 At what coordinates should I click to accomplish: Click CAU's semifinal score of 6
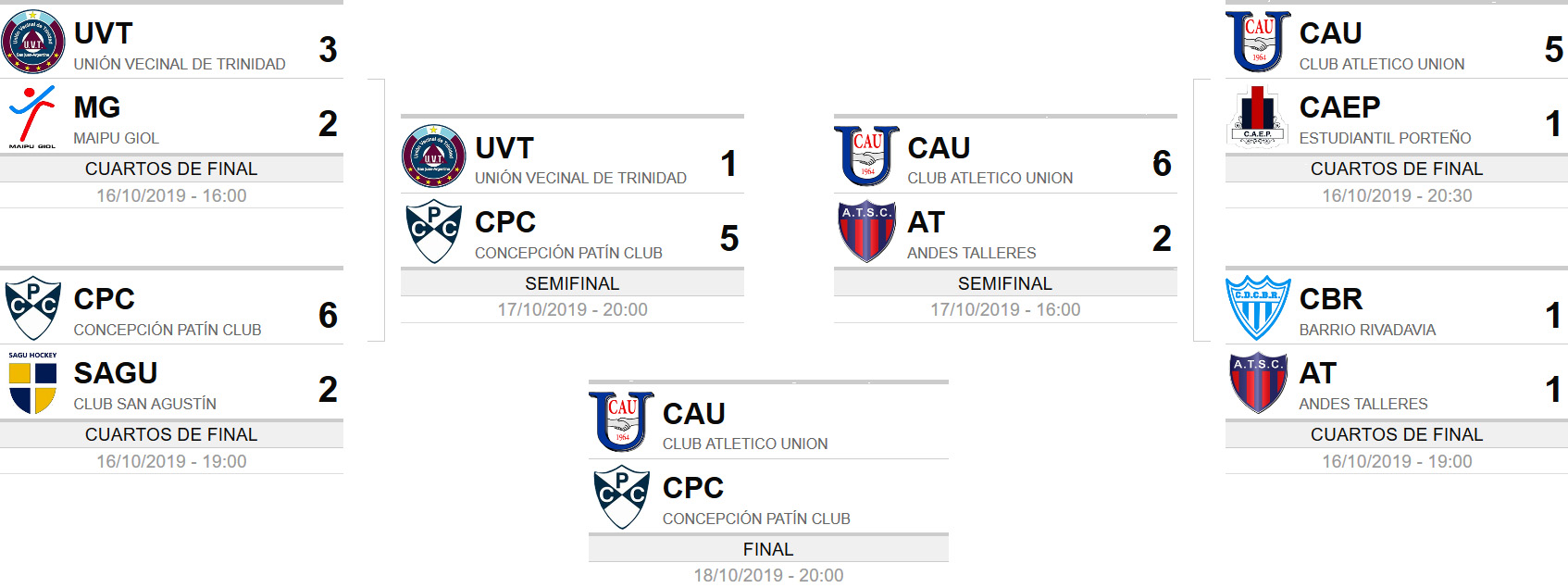[1162, 164]
